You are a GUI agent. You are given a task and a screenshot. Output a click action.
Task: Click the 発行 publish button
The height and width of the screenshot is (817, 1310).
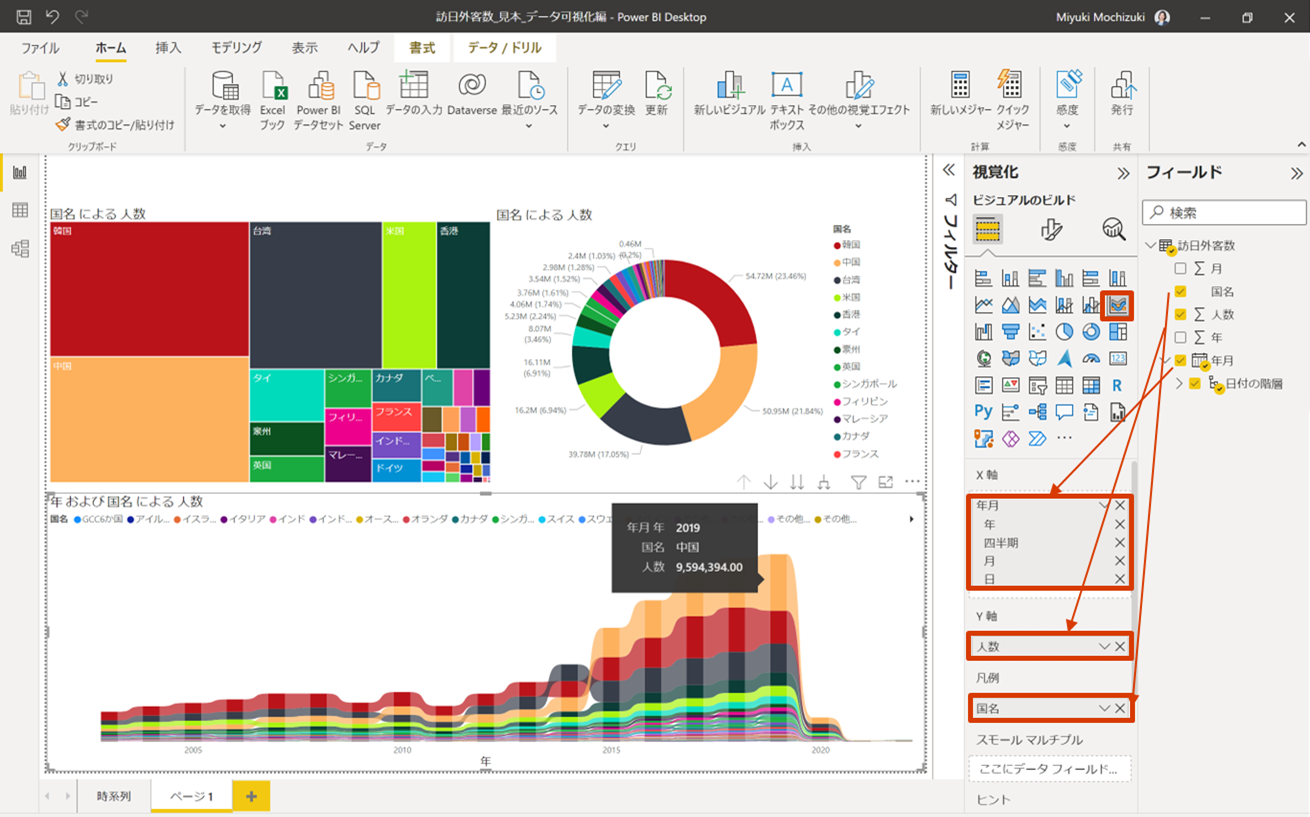(x=1122, y=97)
